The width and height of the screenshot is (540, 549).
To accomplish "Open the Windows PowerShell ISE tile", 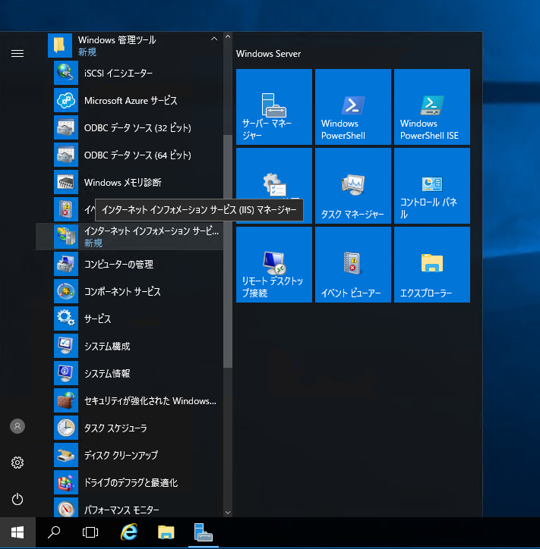I will tap(432, 107).
